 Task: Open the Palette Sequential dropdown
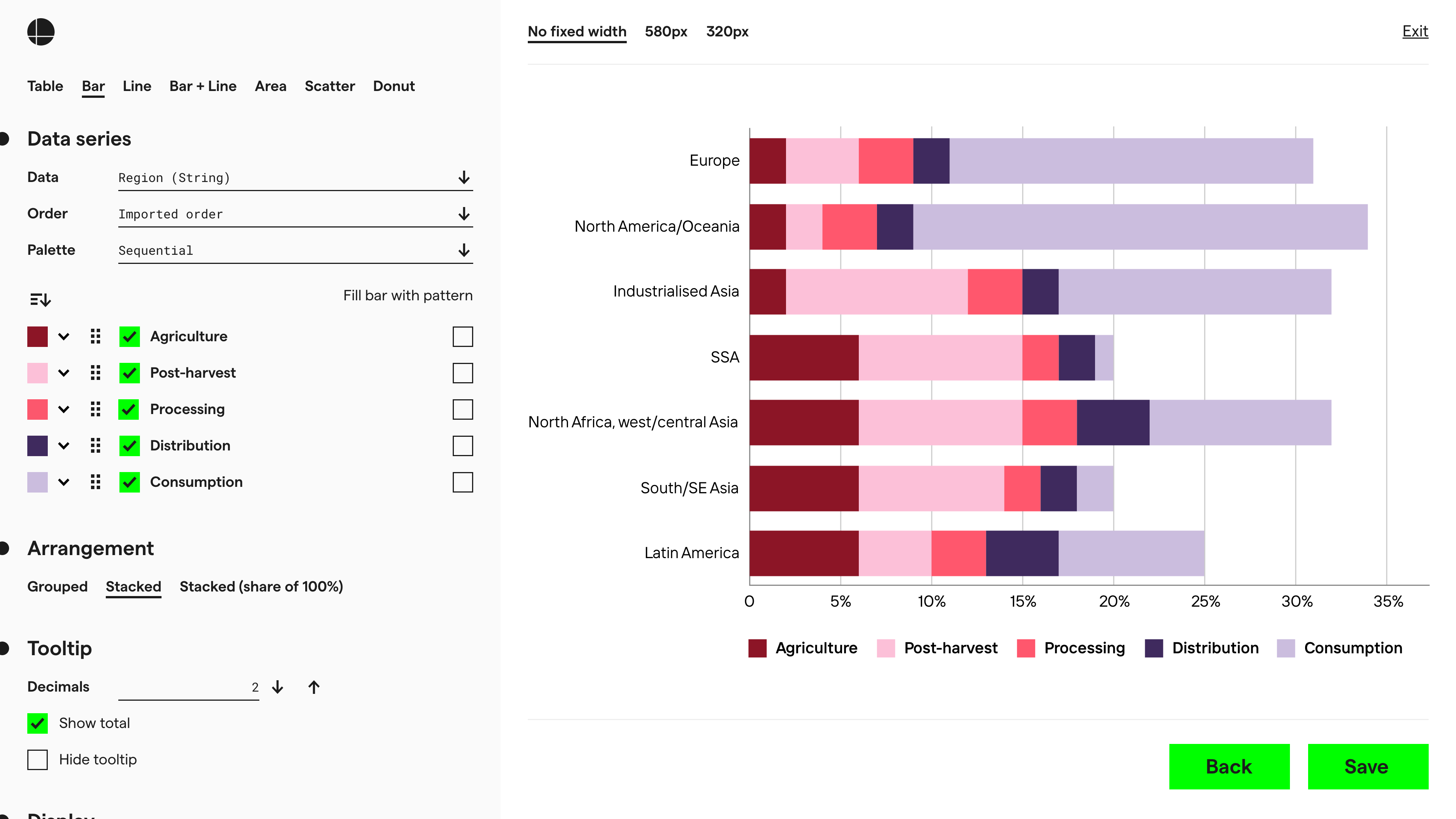[x=295, y=250]
